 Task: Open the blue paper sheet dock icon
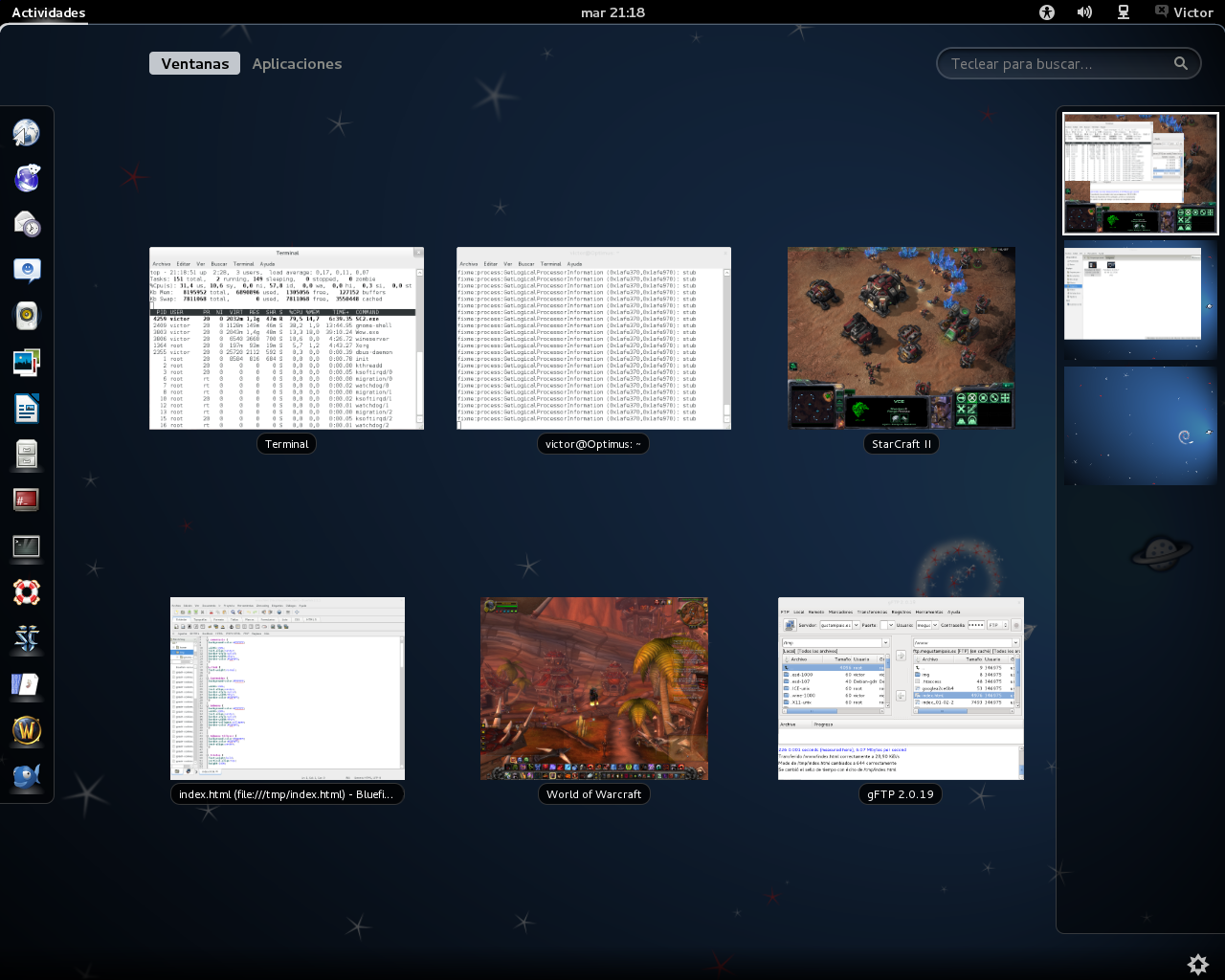pyautogui.click(x=27, y=684)
